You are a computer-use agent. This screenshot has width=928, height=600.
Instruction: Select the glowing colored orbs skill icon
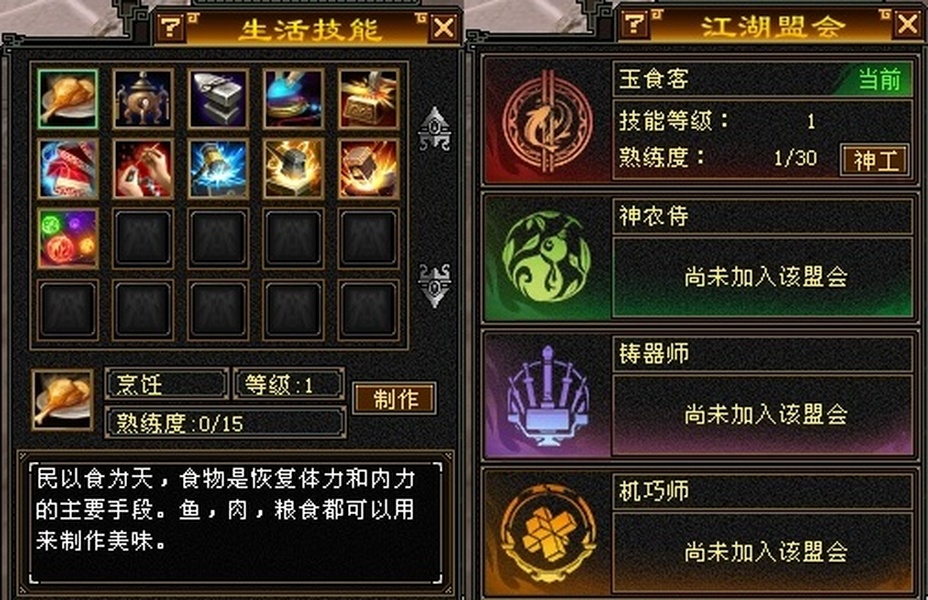pyautogui.click(x=67, y=238)
